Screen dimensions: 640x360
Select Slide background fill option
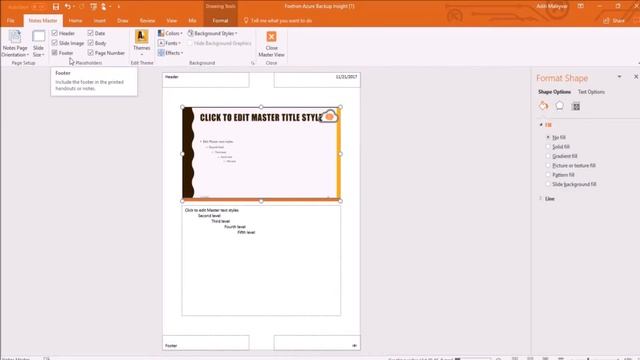click(548, 184)
